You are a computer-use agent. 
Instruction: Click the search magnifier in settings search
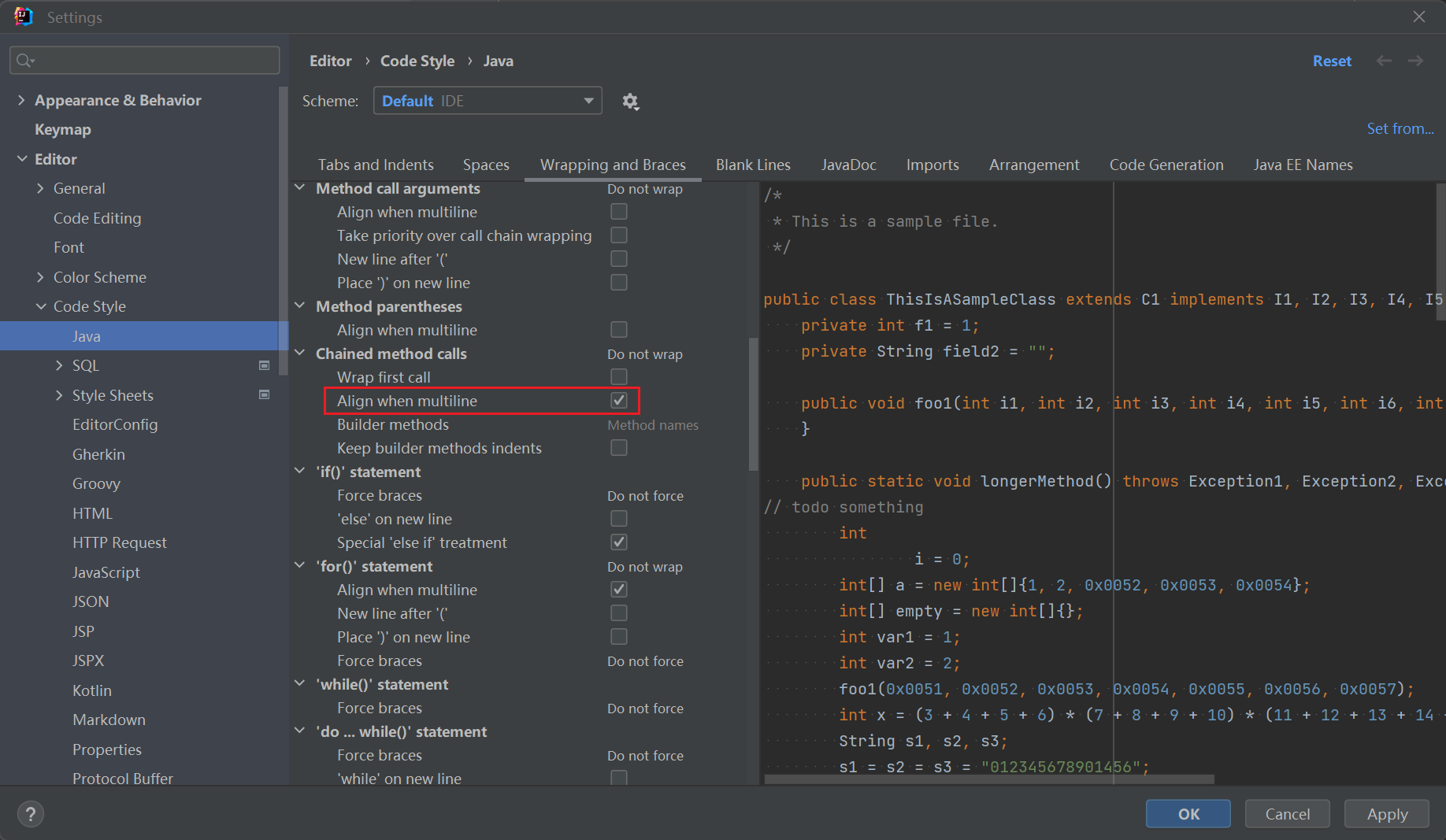coord(24,60)
